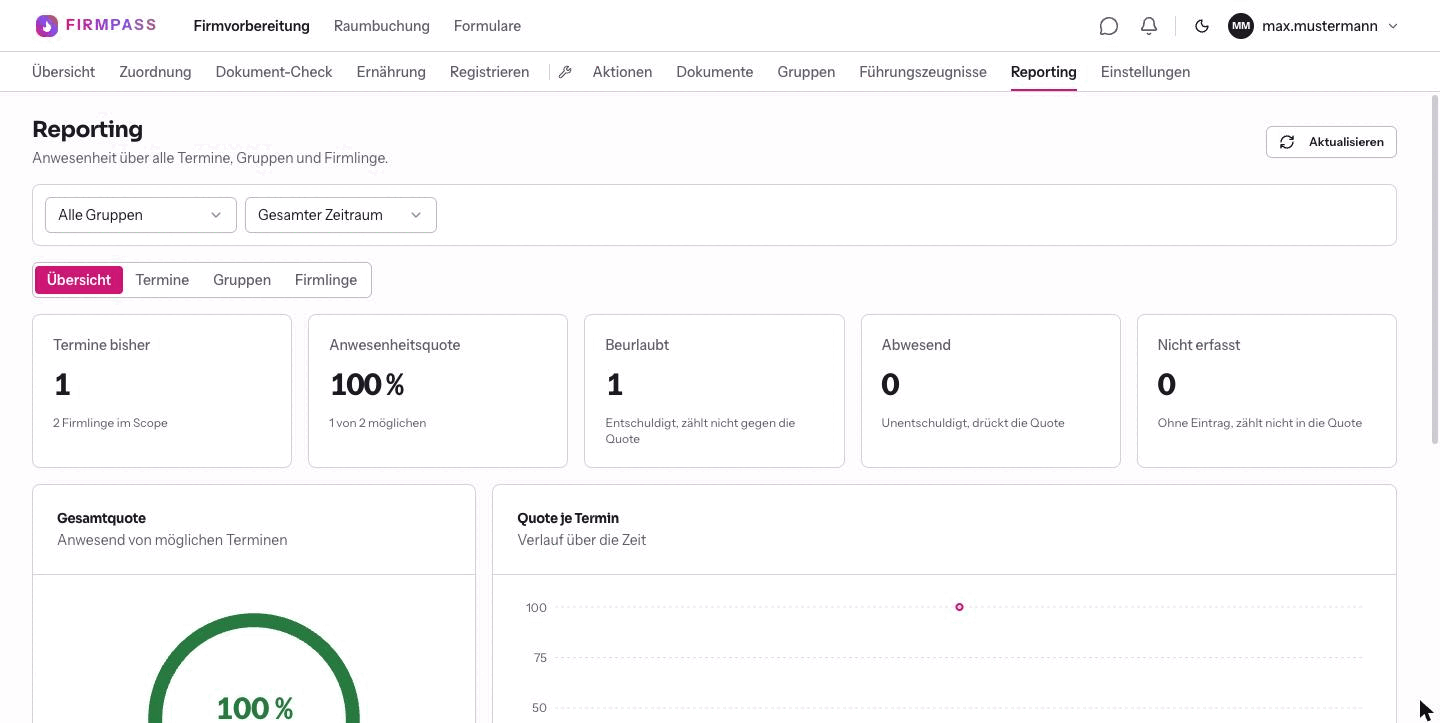Screen dimensions: 1440x723
Task: Open Raumbuchung in top navigation
Action: tap(382, 26)
